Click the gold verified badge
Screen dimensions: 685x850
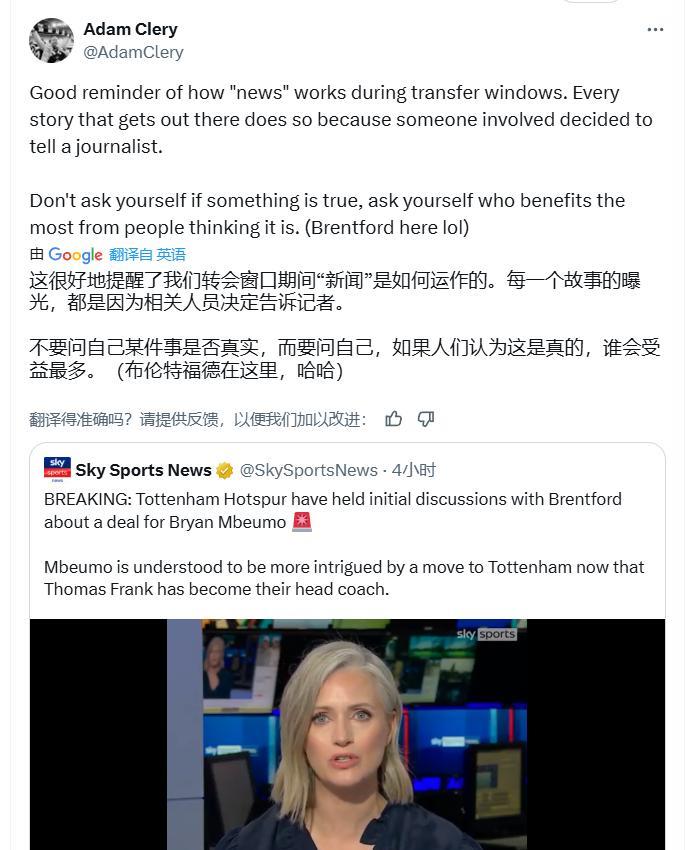point(224,471)
